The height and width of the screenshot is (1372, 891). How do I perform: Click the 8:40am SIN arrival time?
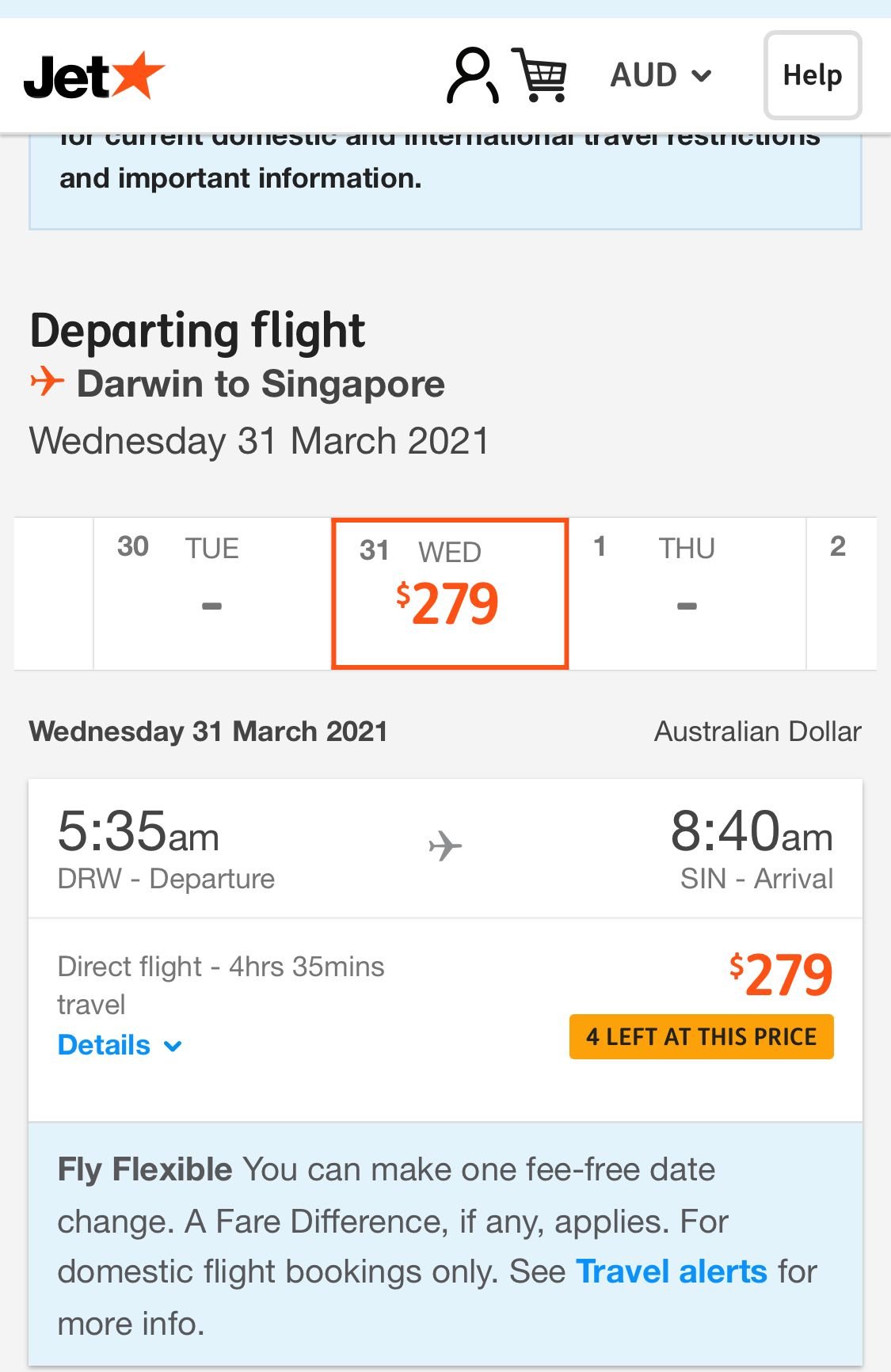752,832
